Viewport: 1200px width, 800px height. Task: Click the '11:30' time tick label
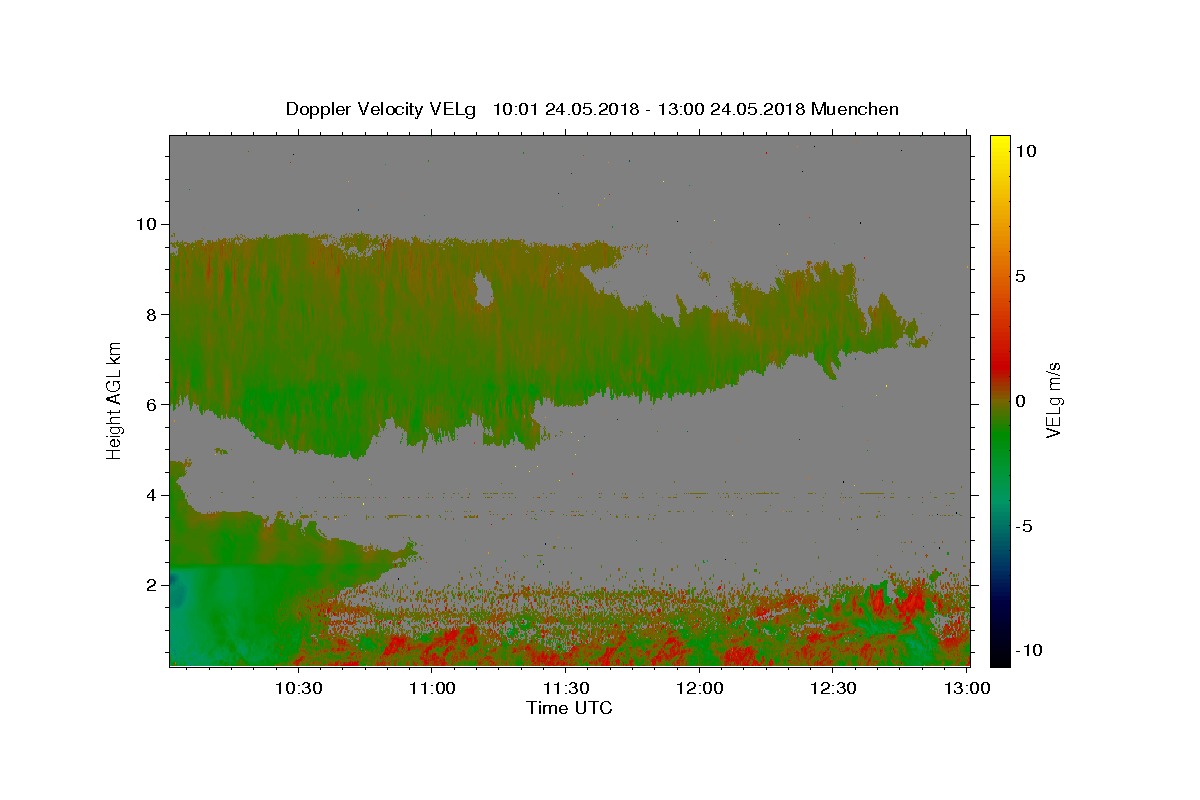pyautogui.click(x=566, y=688)
